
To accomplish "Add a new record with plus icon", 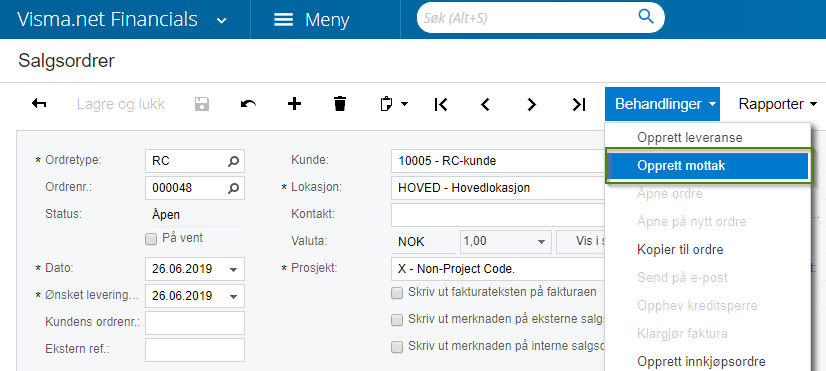I will click(x=294, y=103).
